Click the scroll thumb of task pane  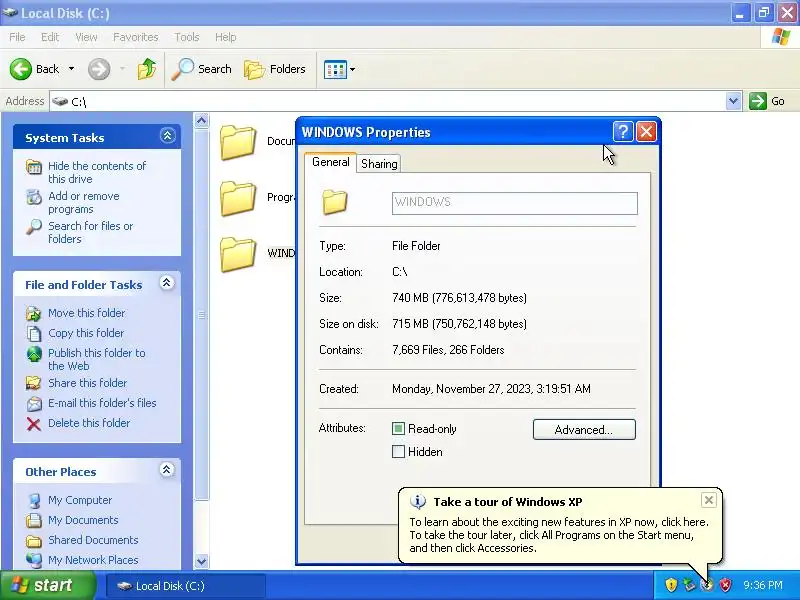pyautogui.click(x=202, y=314)
